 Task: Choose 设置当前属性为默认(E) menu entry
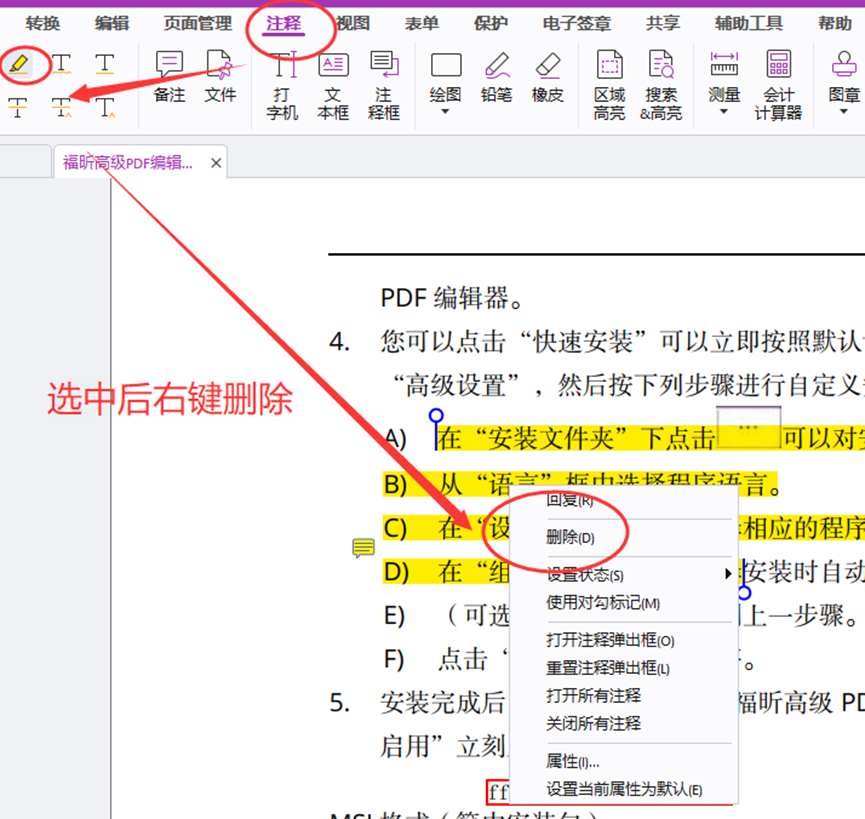tap(623, 789)
